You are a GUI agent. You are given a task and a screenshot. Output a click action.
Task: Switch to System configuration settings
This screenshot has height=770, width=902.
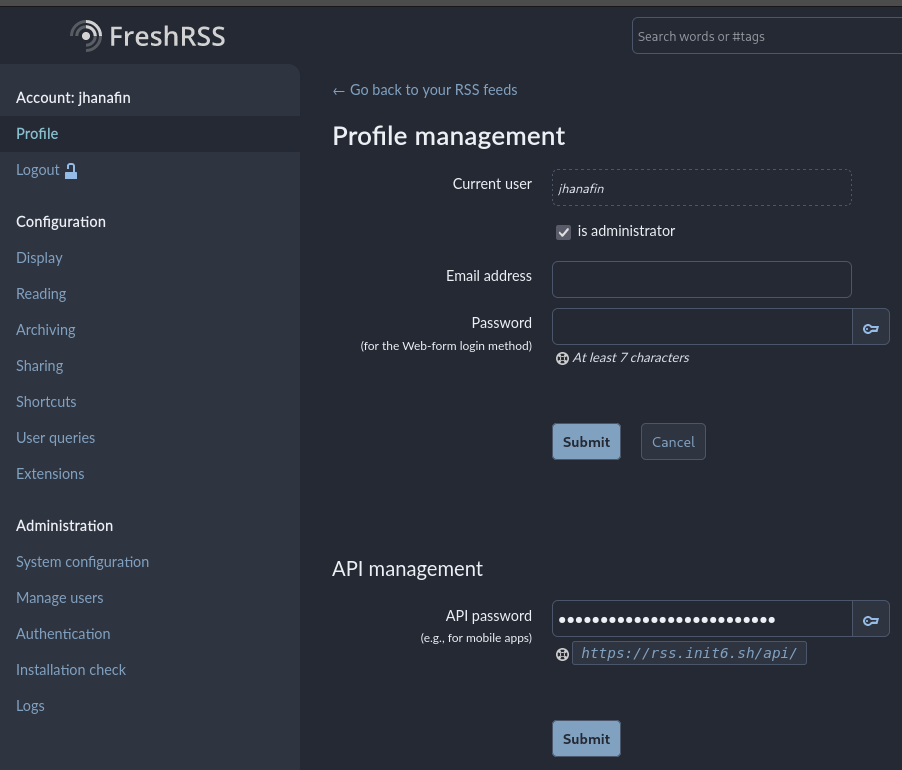click(82, 561)
